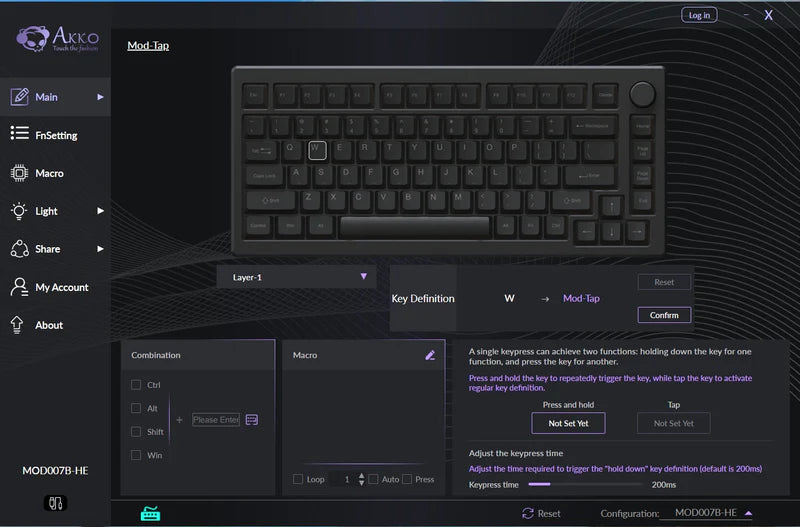Open the Layer-1 dropdown
This screenshot has width=800, height=527.
click(x=297, y=277)
